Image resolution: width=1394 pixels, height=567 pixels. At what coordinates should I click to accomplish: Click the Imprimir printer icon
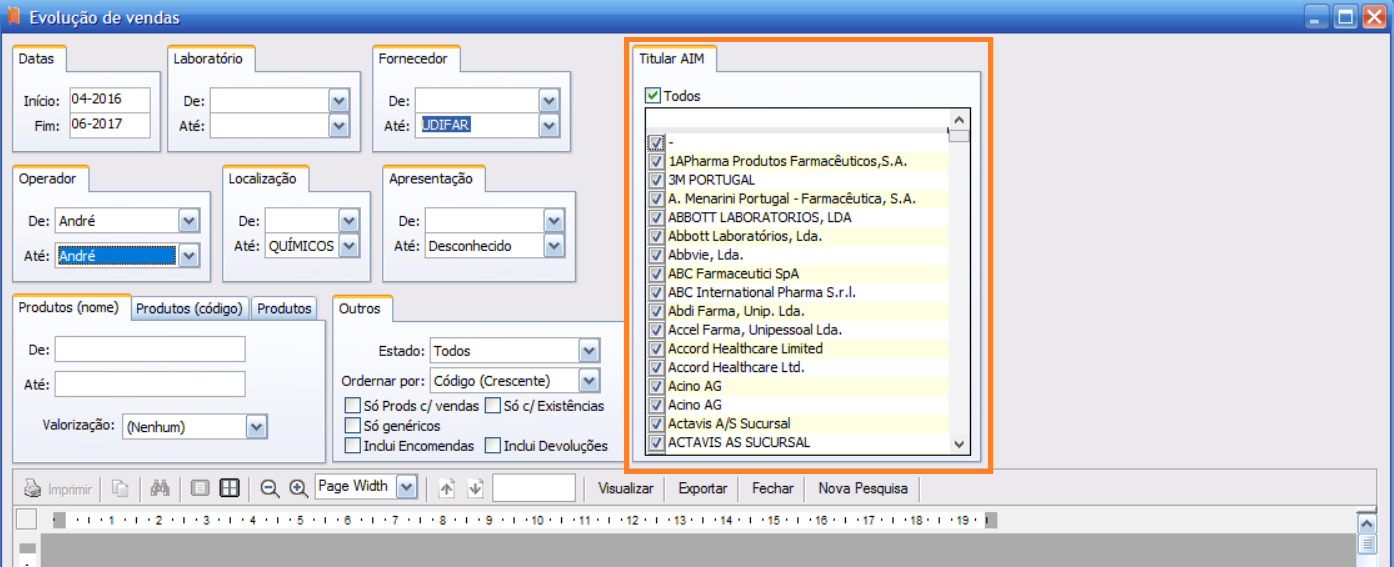click(x=33, y=489)
